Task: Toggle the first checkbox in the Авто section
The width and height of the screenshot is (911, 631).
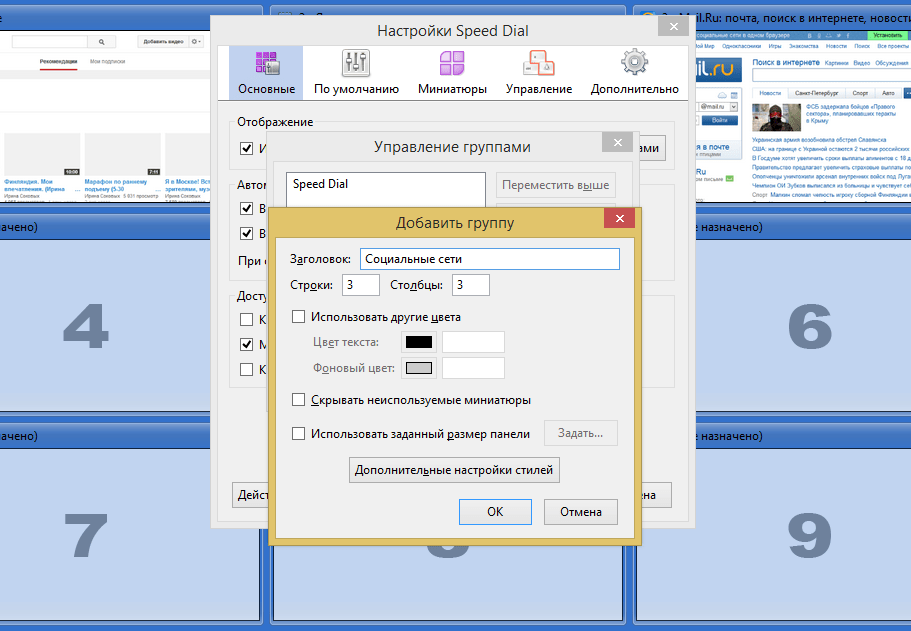Action: pos(246,208)
